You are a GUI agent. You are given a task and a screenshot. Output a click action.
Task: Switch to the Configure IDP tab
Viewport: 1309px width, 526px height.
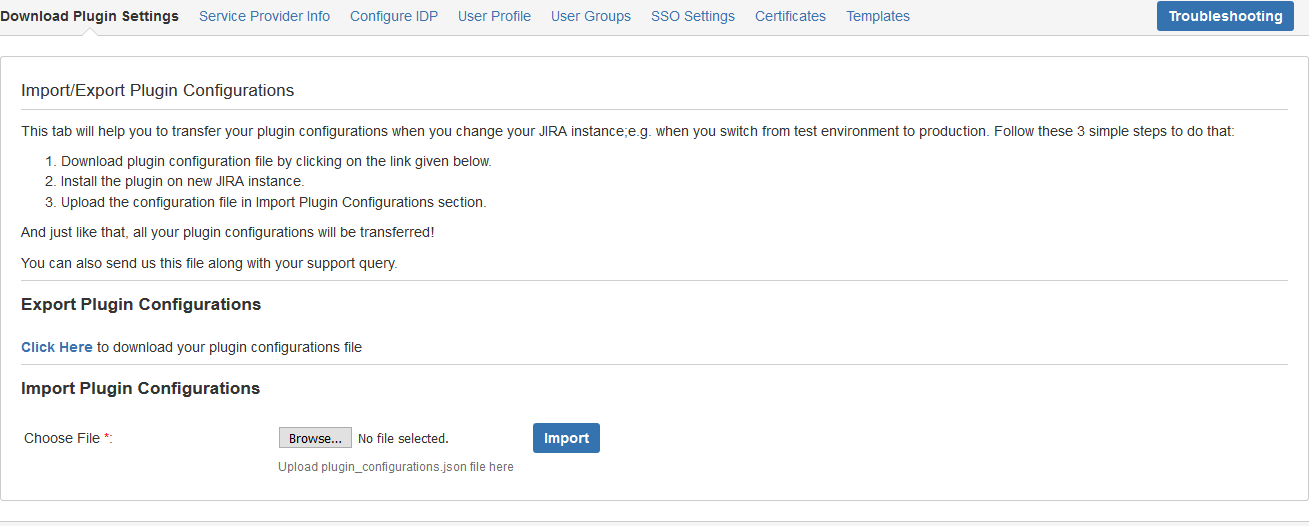tap(394, 16)
